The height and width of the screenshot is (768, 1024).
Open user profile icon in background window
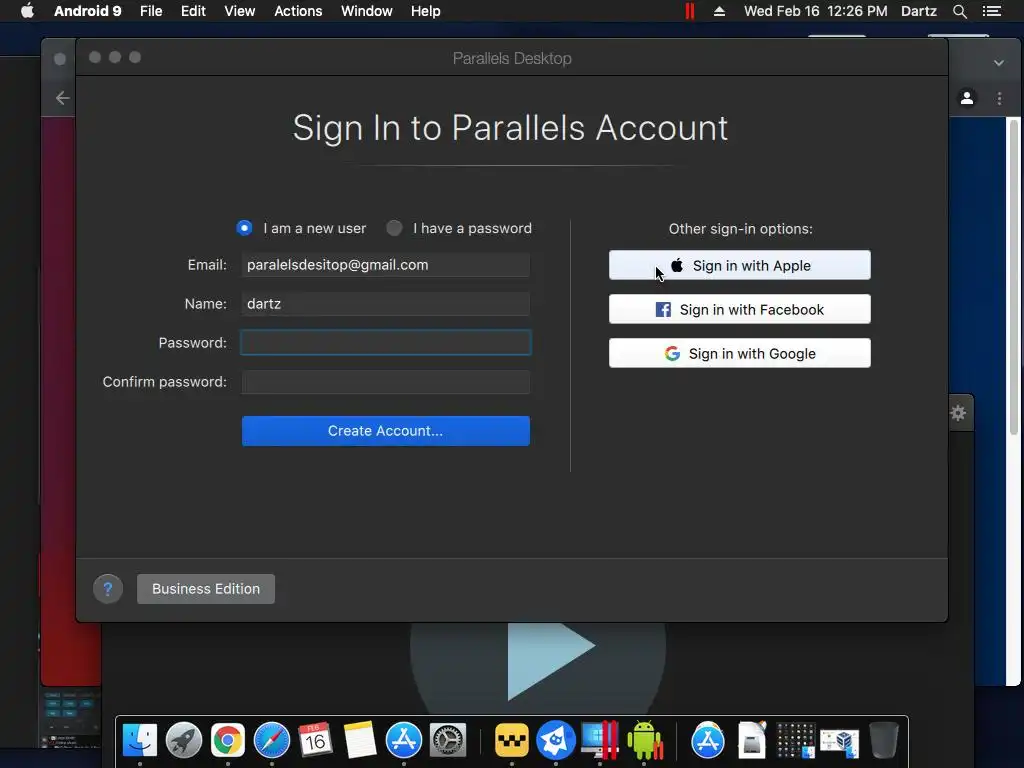click(967, 98)
